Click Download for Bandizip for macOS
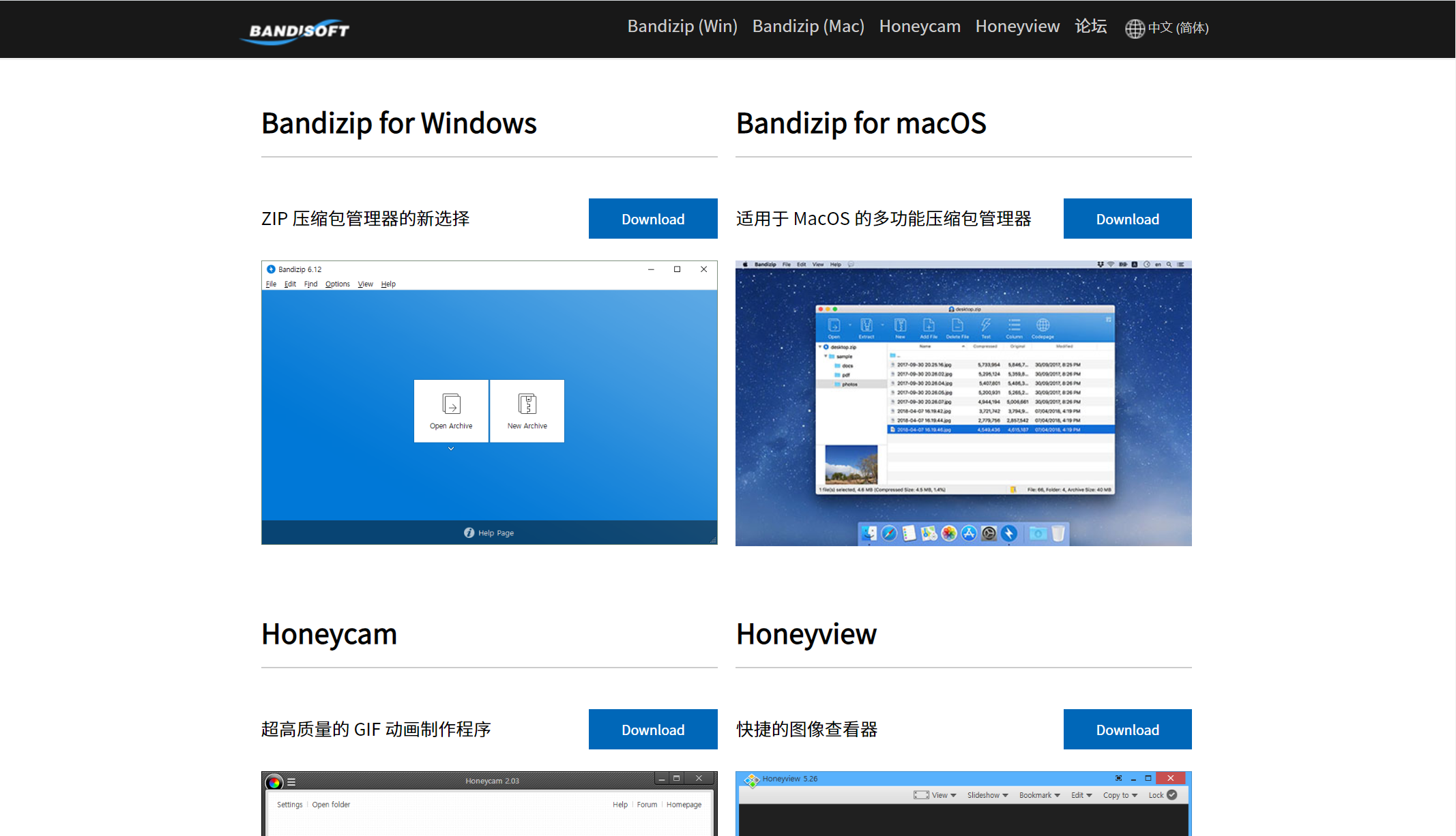 click(x=1127, y=219)
